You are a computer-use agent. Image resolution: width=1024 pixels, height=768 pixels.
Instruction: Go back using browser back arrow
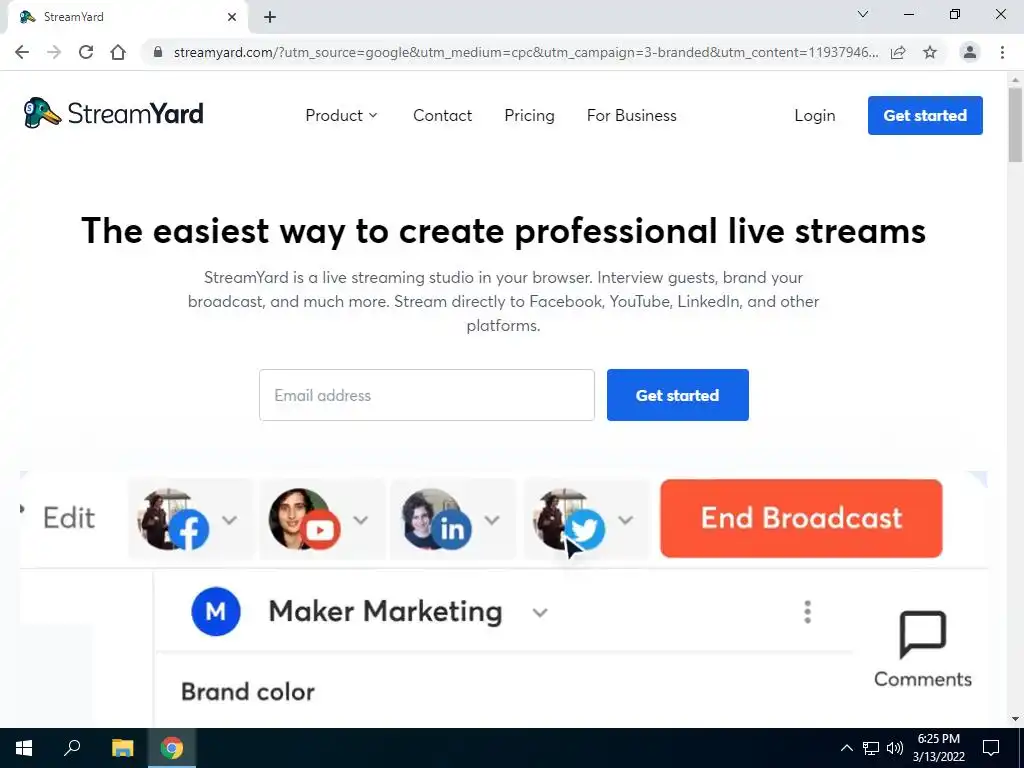[x=22, y=52]
